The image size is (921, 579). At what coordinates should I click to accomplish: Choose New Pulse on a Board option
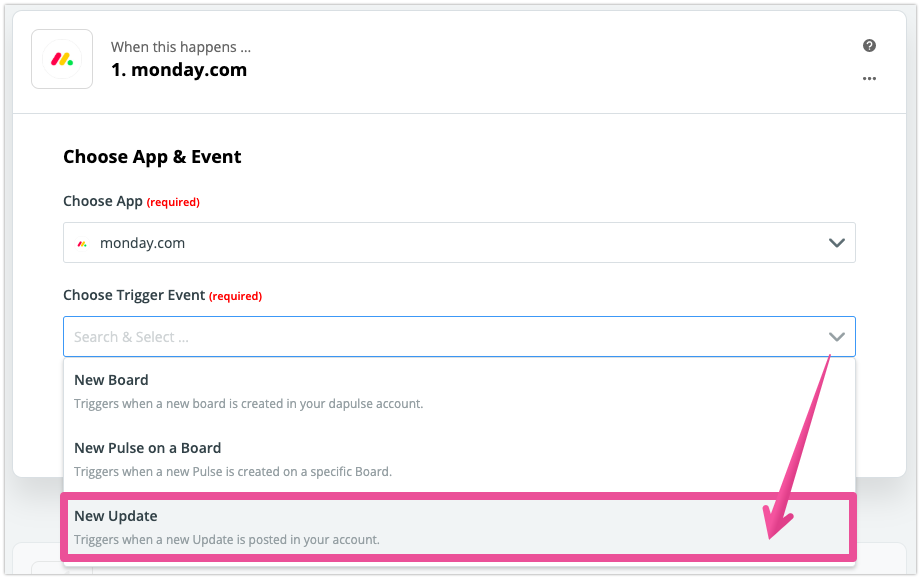coord(147,448)
